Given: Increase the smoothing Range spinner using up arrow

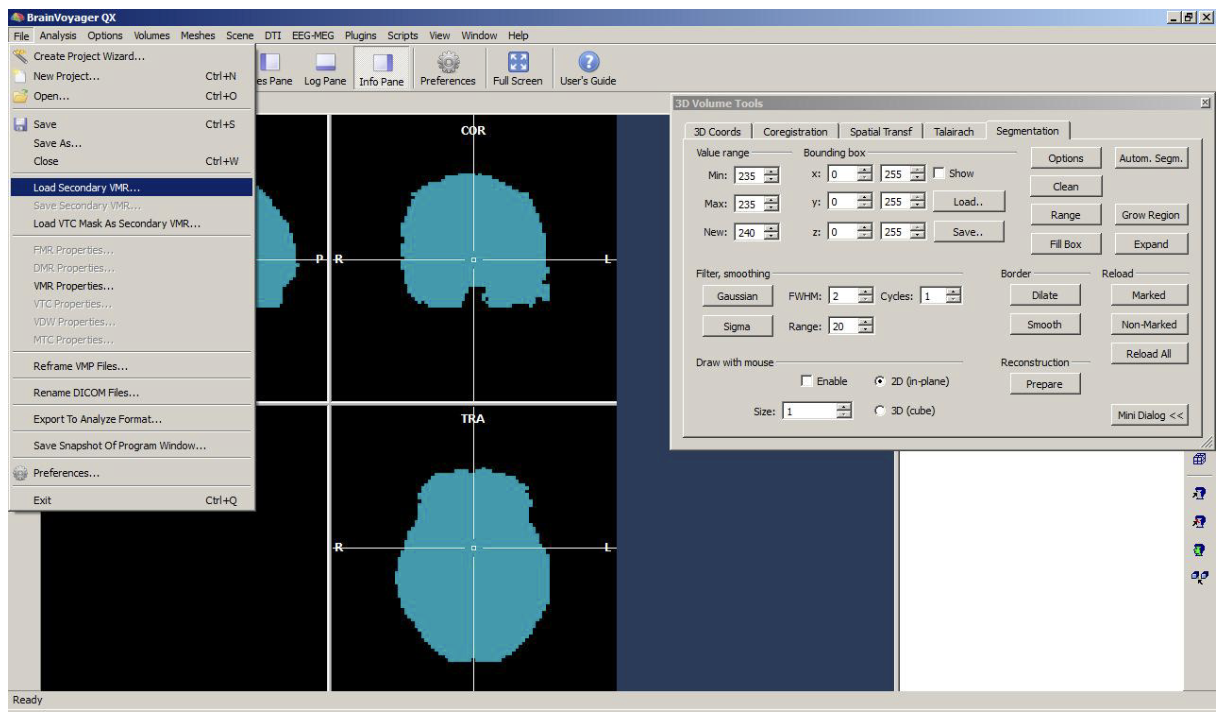Looking at the screenshot, I should (865, 322).
